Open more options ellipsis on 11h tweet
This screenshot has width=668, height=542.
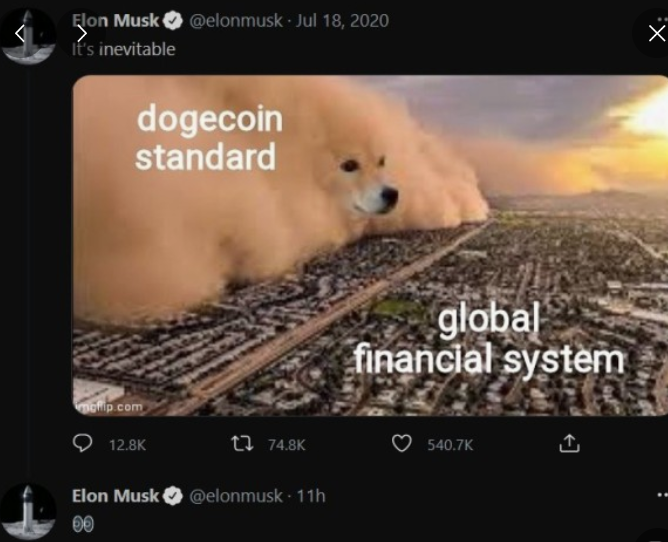[x=662, y=495]
